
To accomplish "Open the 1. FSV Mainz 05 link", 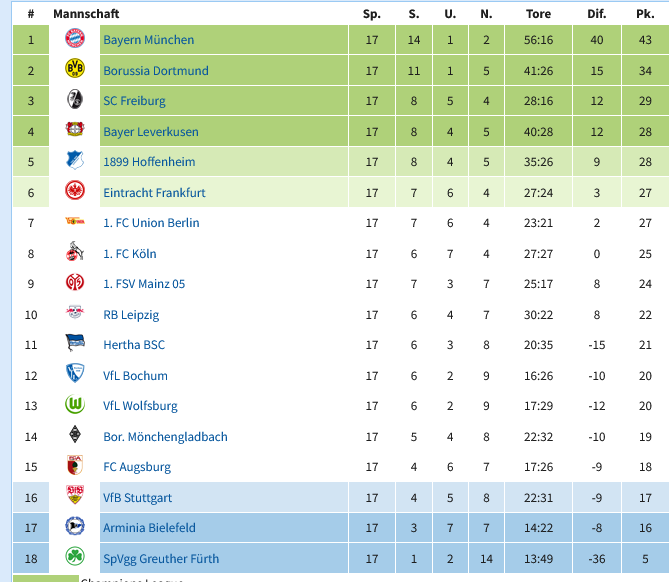I will pyautogui.click(x=144, y=284).
